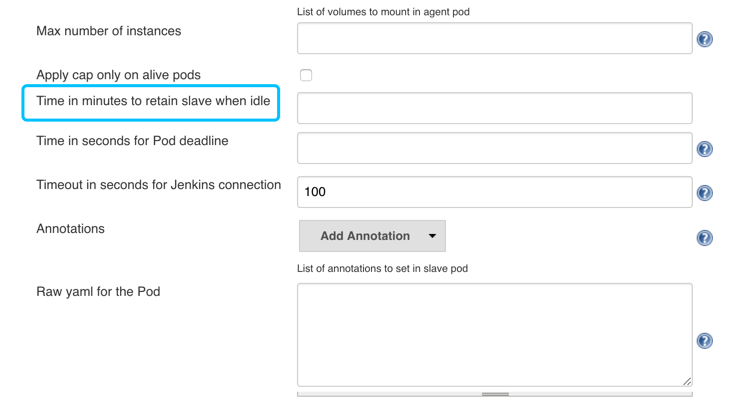Click the Add Annotation button
This screenshot has height=403, width=734.
point(364,236)
